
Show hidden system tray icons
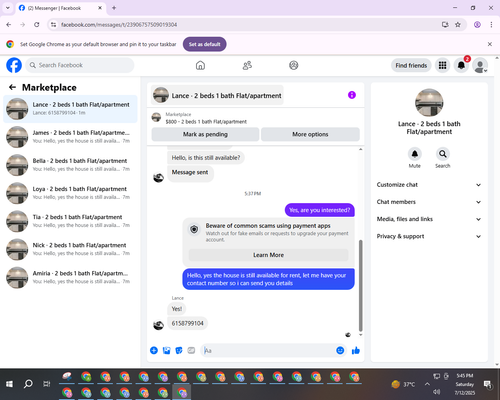point(427,384)
